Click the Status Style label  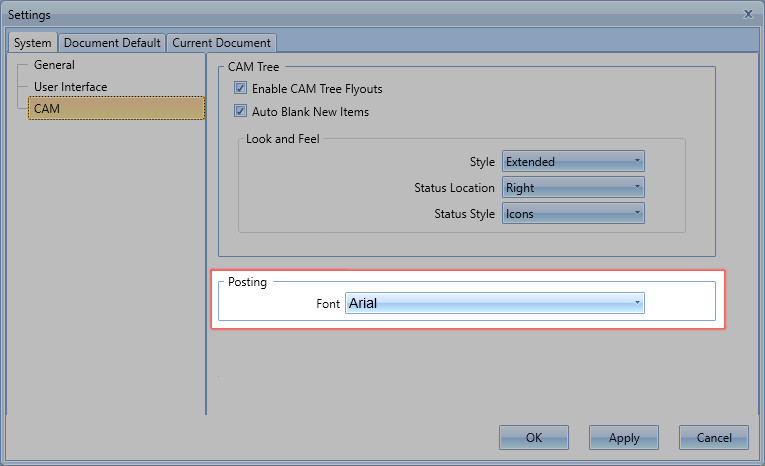464,214
